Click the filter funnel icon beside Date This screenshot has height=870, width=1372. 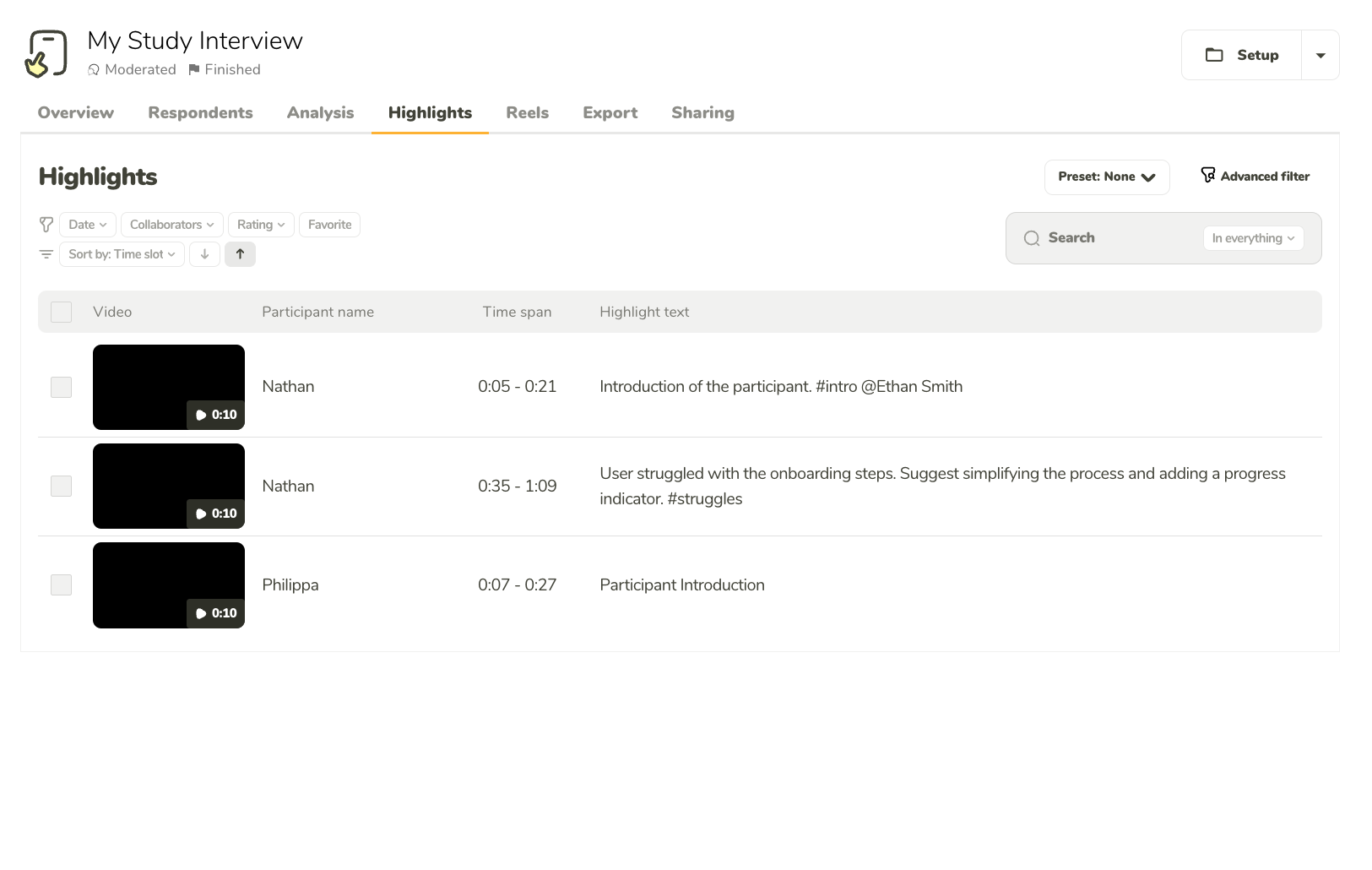pos(46,225)
